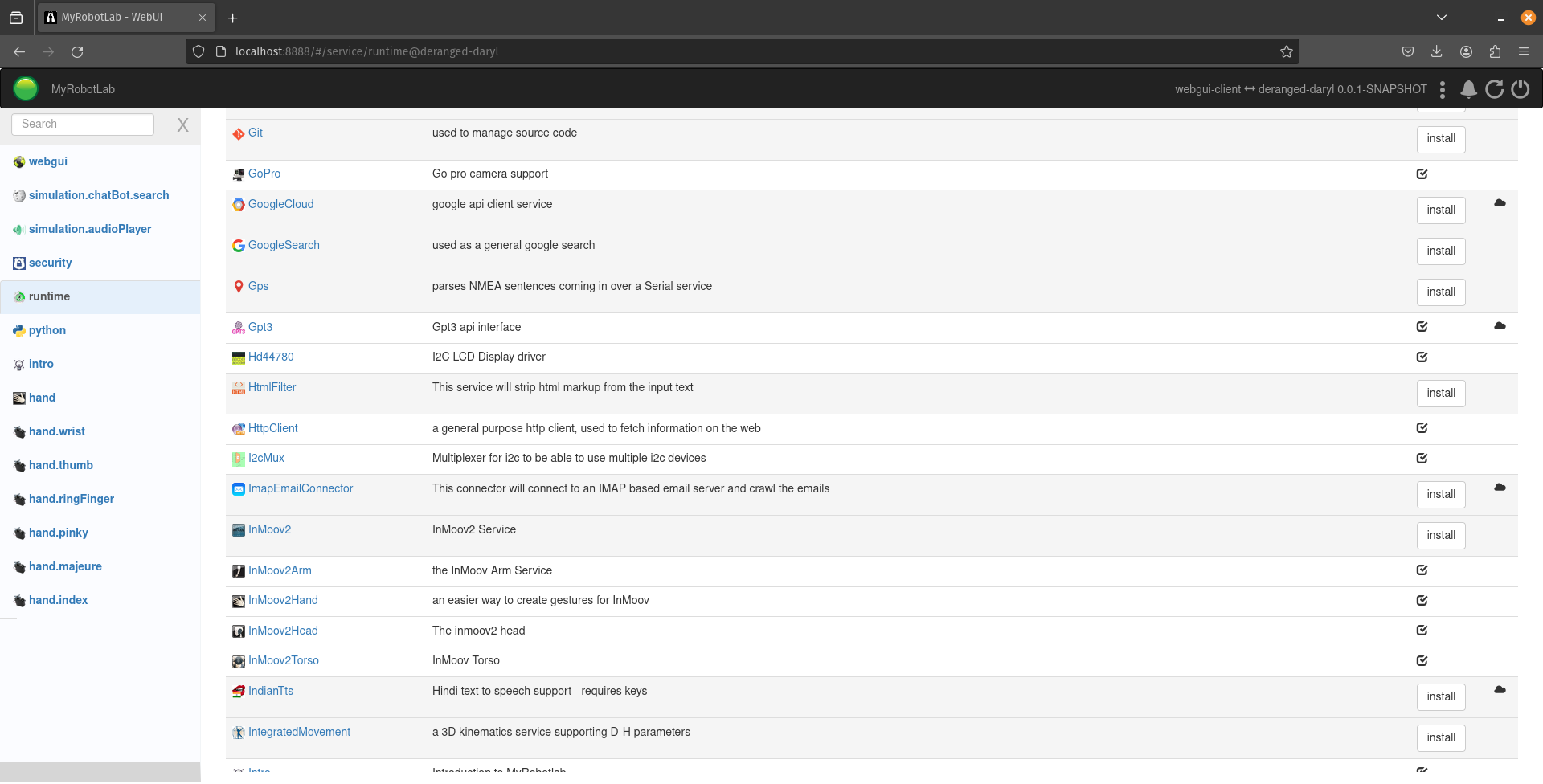The width and height of the screenshot is (1543, 784).
Task: Install the Gps service
Action: tap(1441, 292)
